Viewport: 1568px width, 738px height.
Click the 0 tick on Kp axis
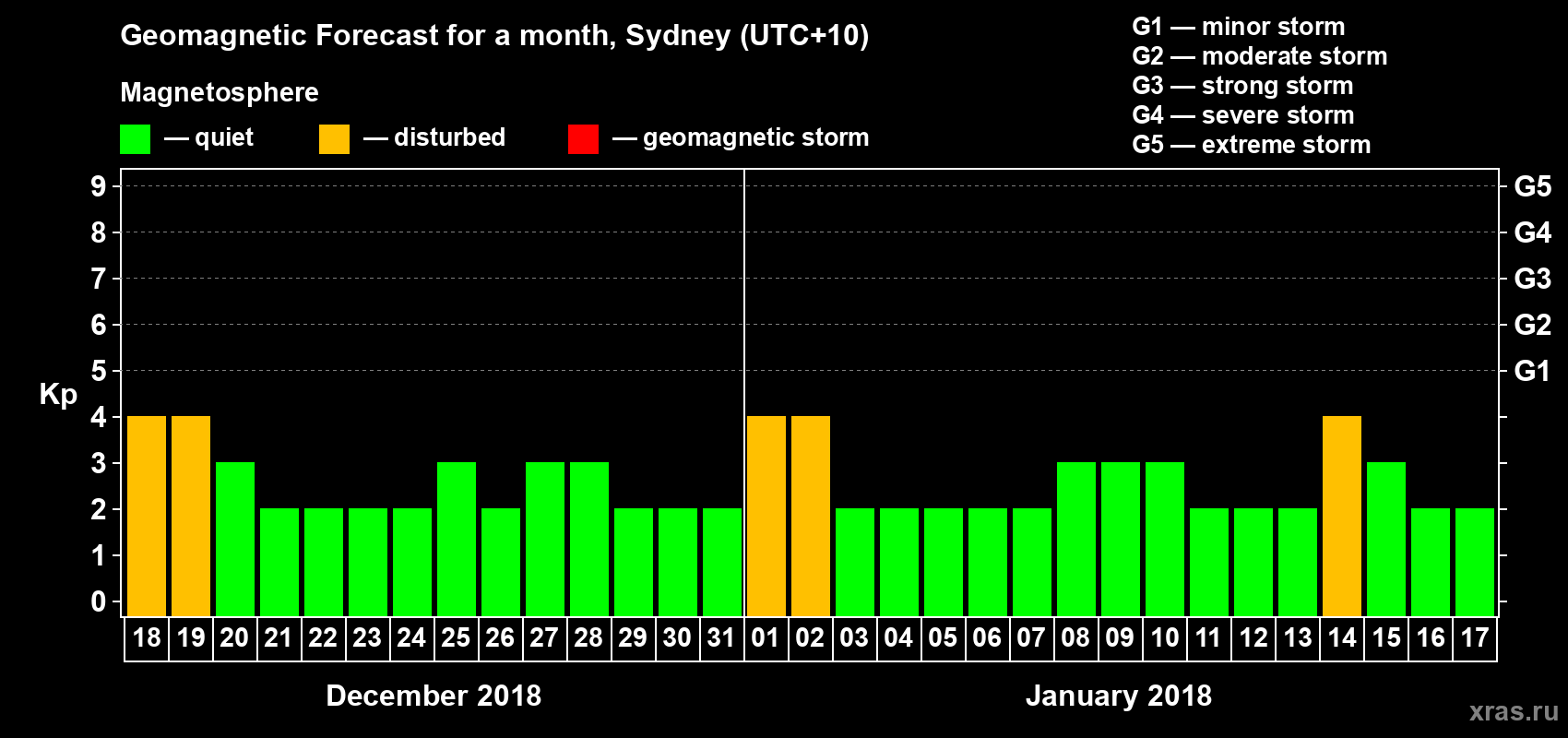tap(99, 601)
